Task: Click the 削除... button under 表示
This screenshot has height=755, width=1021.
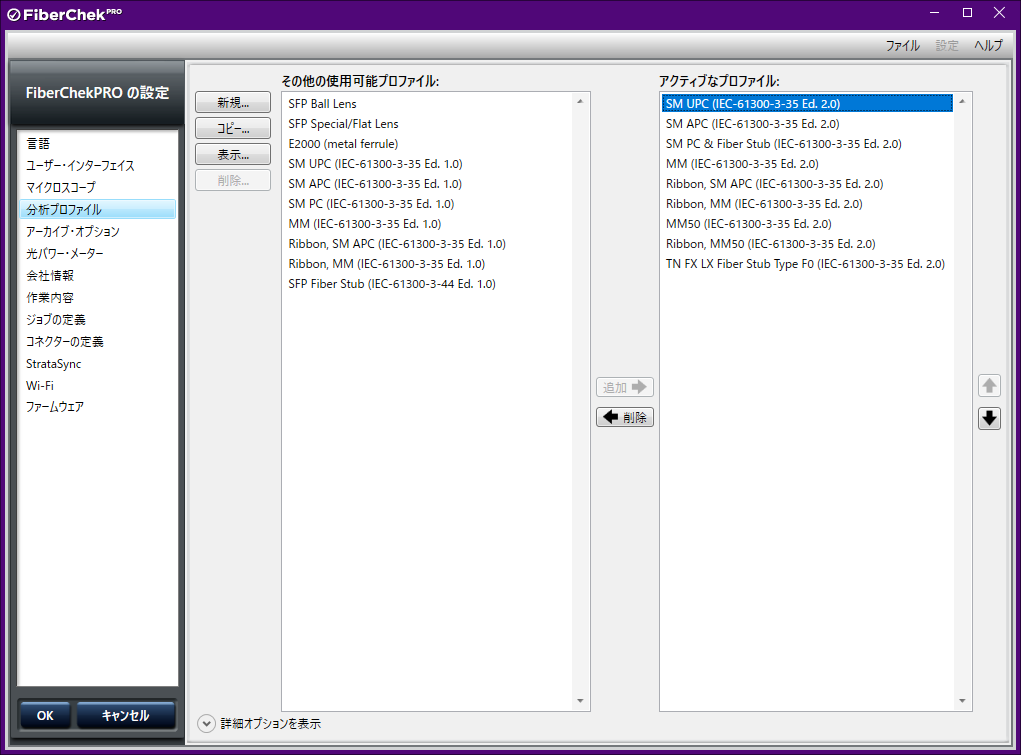Action: [x=233, y=180]
